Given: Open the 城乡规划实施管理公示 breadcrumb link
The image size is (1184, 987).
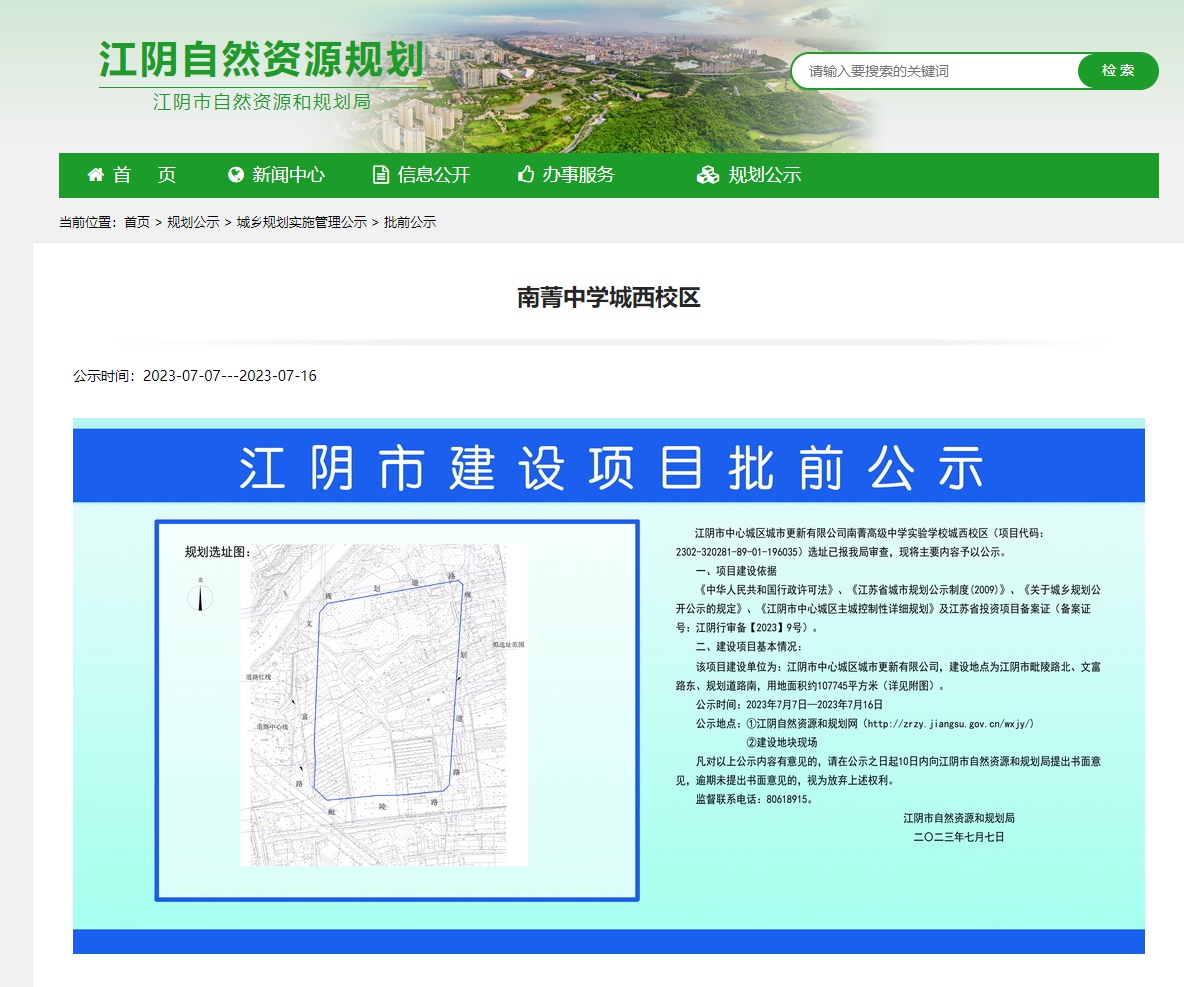Looking at the screenshot, I should point(301,222).
